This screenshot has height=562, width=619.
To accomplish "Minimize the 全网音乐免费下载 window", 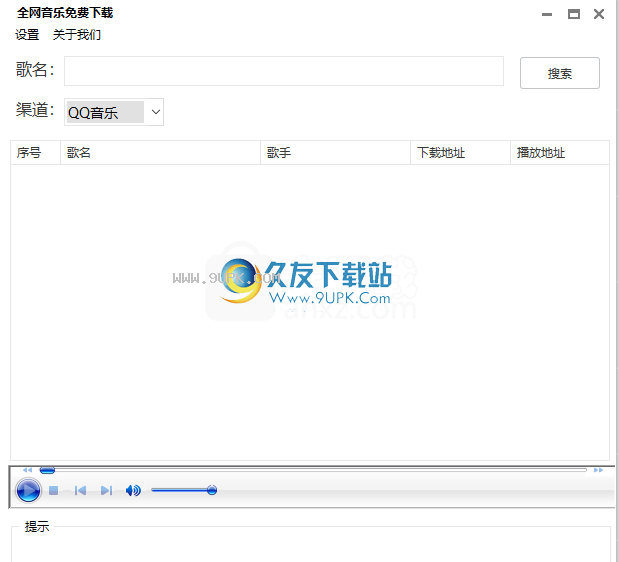I will (x=547, y=15).
